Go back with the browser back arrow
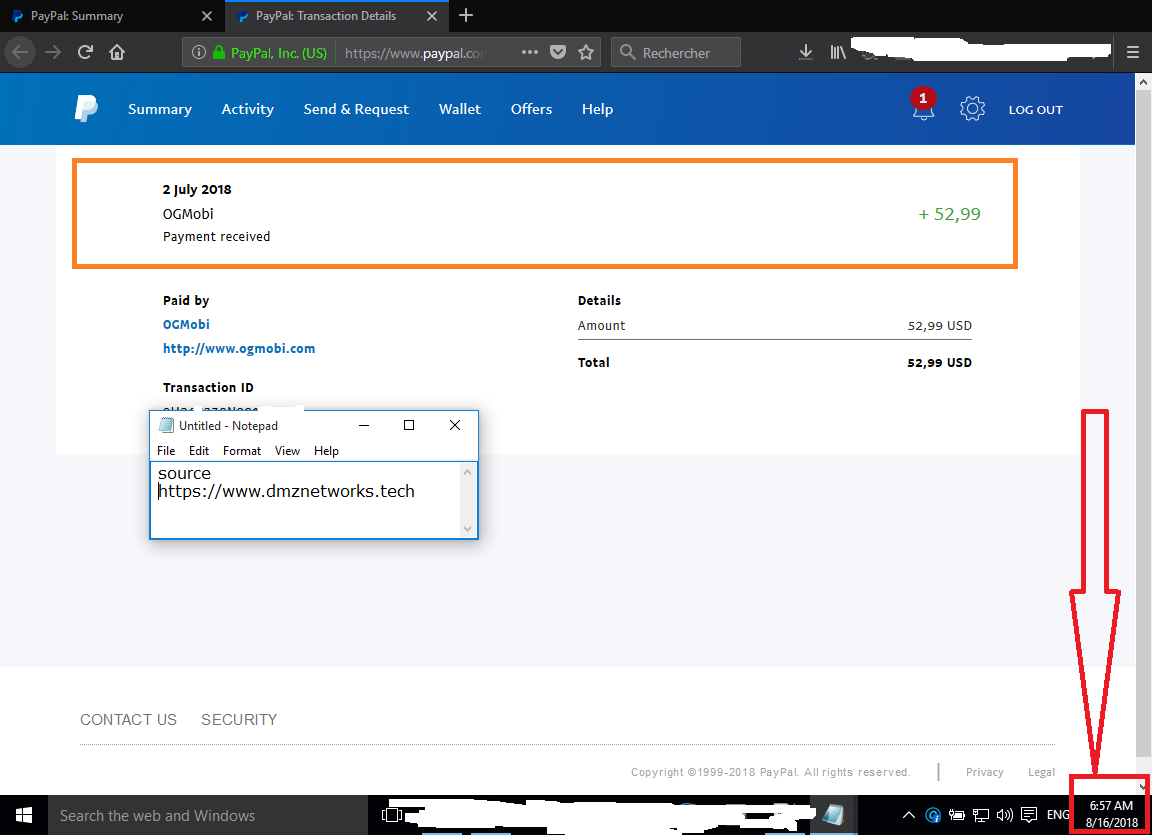 20,52
